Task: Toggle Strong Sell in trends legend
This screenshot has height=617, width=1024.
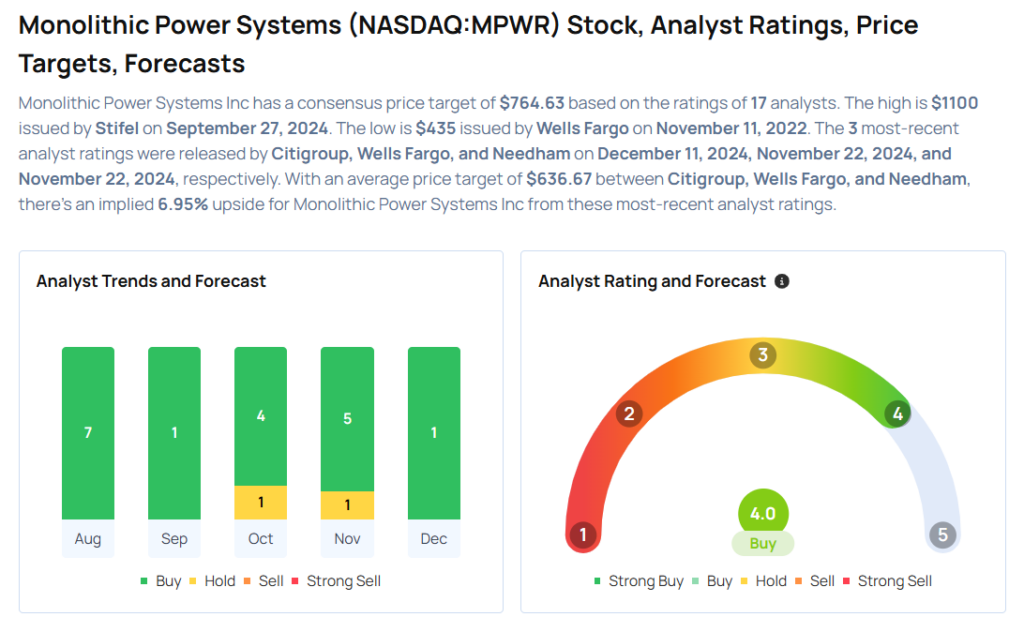Action: click(337, 581)
